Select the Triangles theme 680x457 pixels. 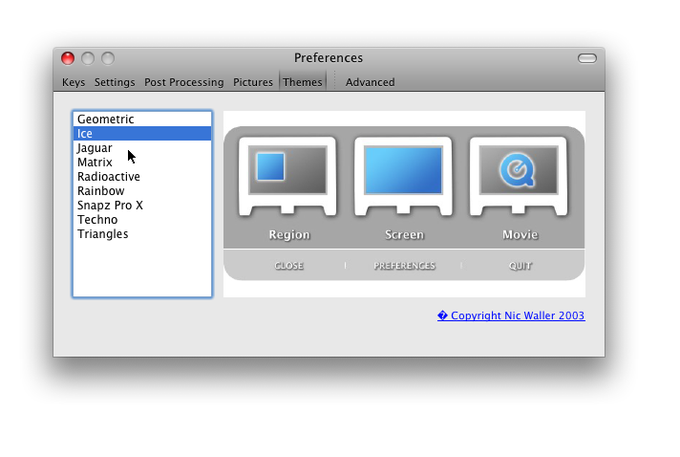[x=142, y=234]
